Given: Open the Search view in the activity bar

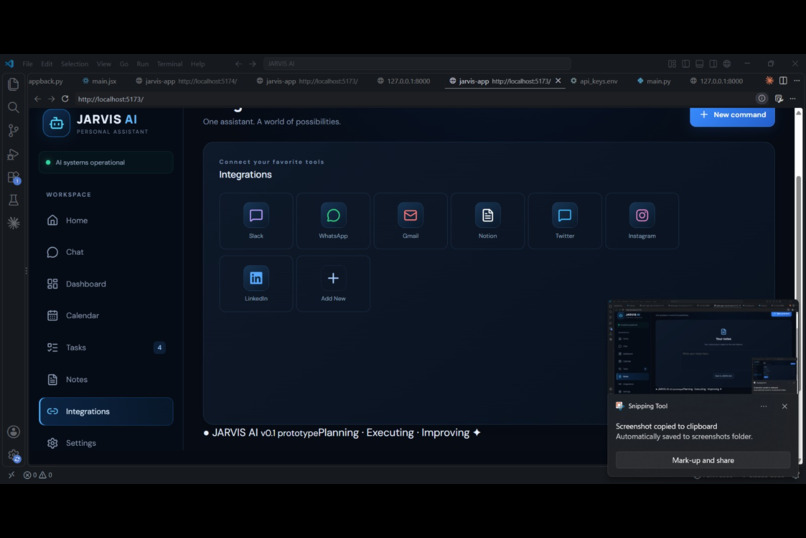Looking at the screenshot, I should pos(13,107).
